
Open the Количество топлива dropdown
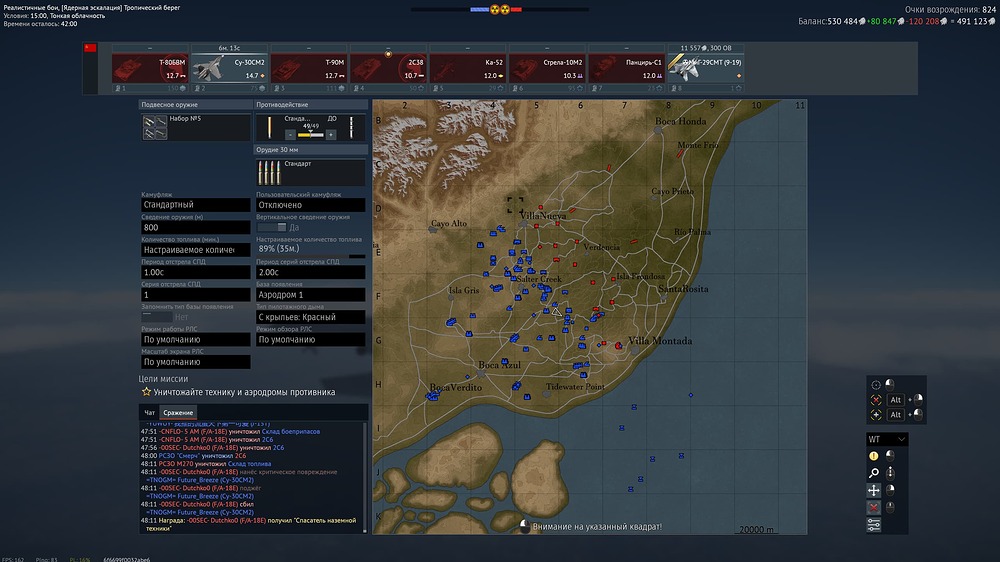pyautogui.click(x=195, y=249)
